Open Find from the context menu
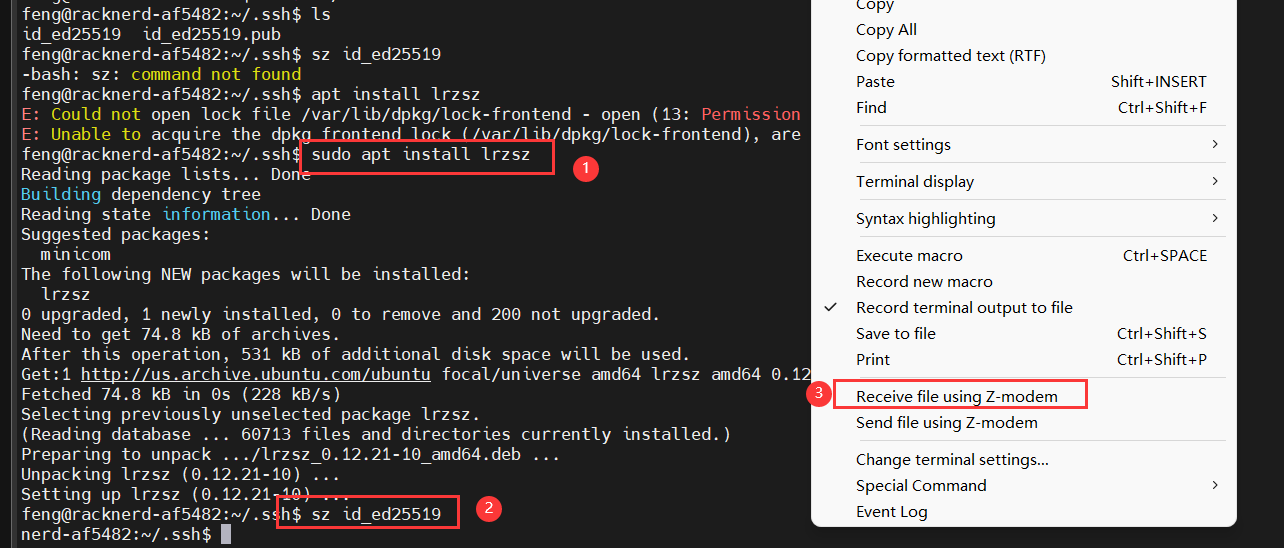The height and width of the screenshot is (548, 1284). point(871,108)
